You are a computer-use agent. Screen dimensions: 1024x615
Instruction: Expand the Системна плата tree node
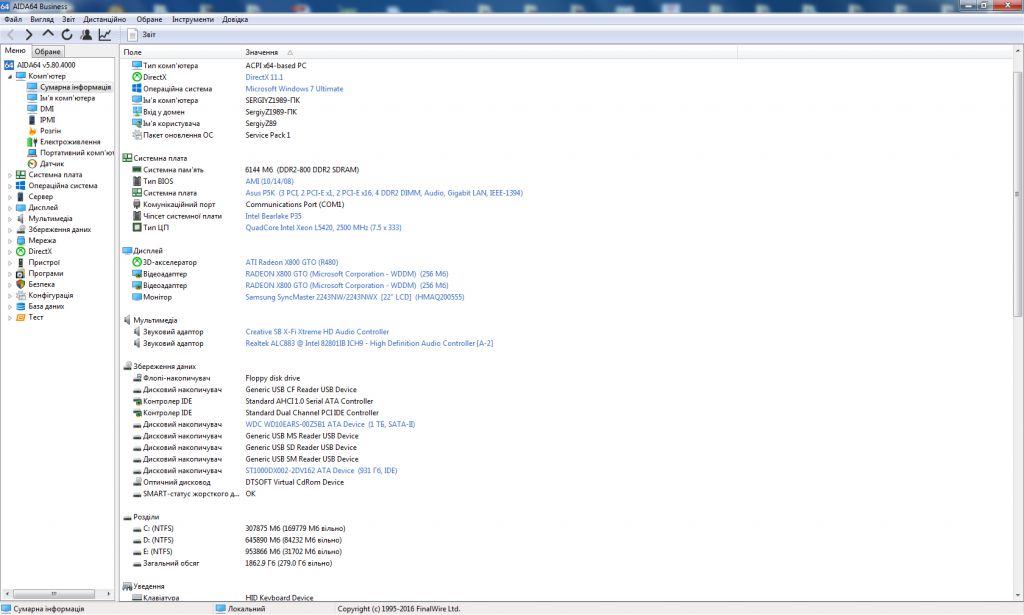tap(10, 175)
